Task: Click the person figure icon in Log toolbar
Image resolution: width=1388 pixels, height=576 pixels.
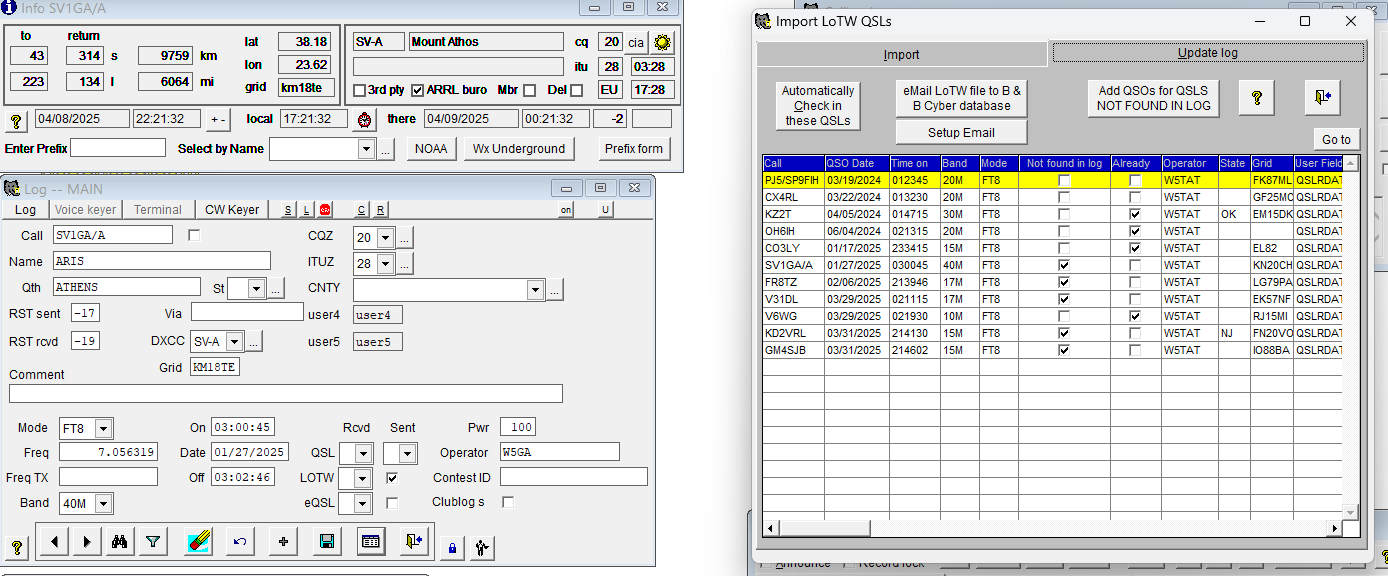Action: click(x=482, y=547)
